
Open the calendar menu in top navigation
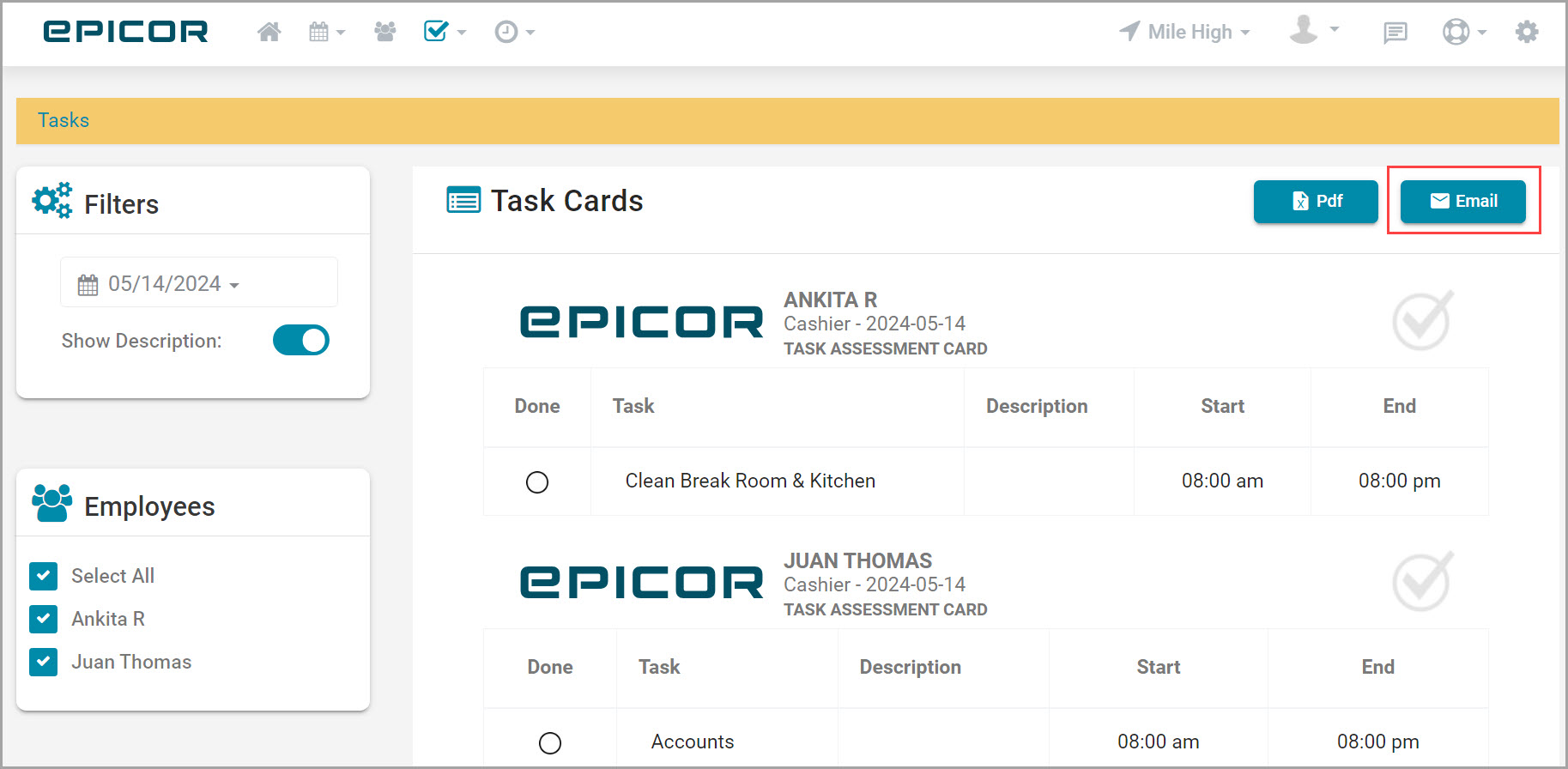click(327, 32)
